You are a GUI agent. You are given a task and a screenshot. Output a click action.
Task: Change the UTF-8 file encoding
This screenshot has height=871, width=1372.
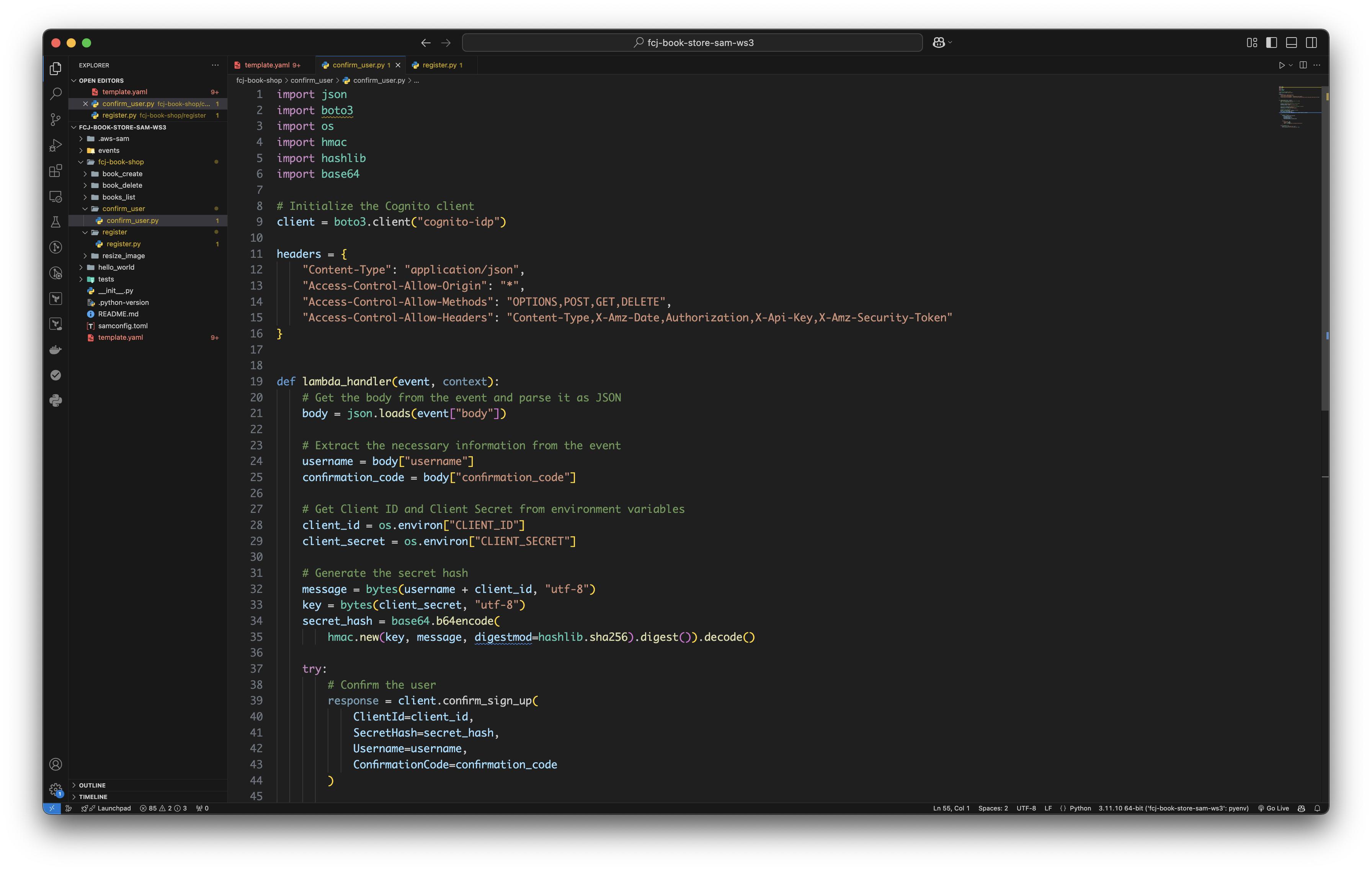point(1026,808)
